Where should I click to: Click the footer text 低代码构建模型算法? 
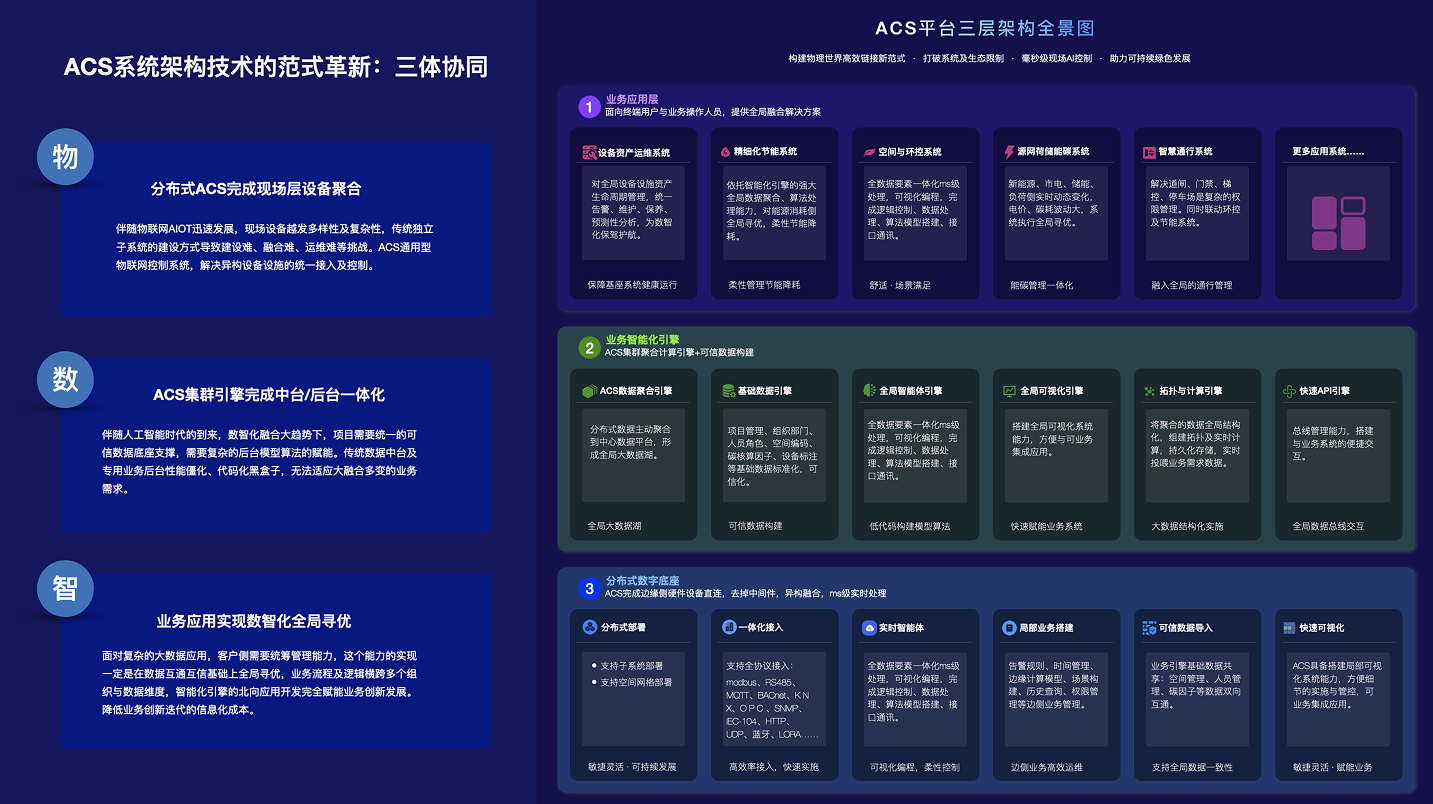coord(910,526)
